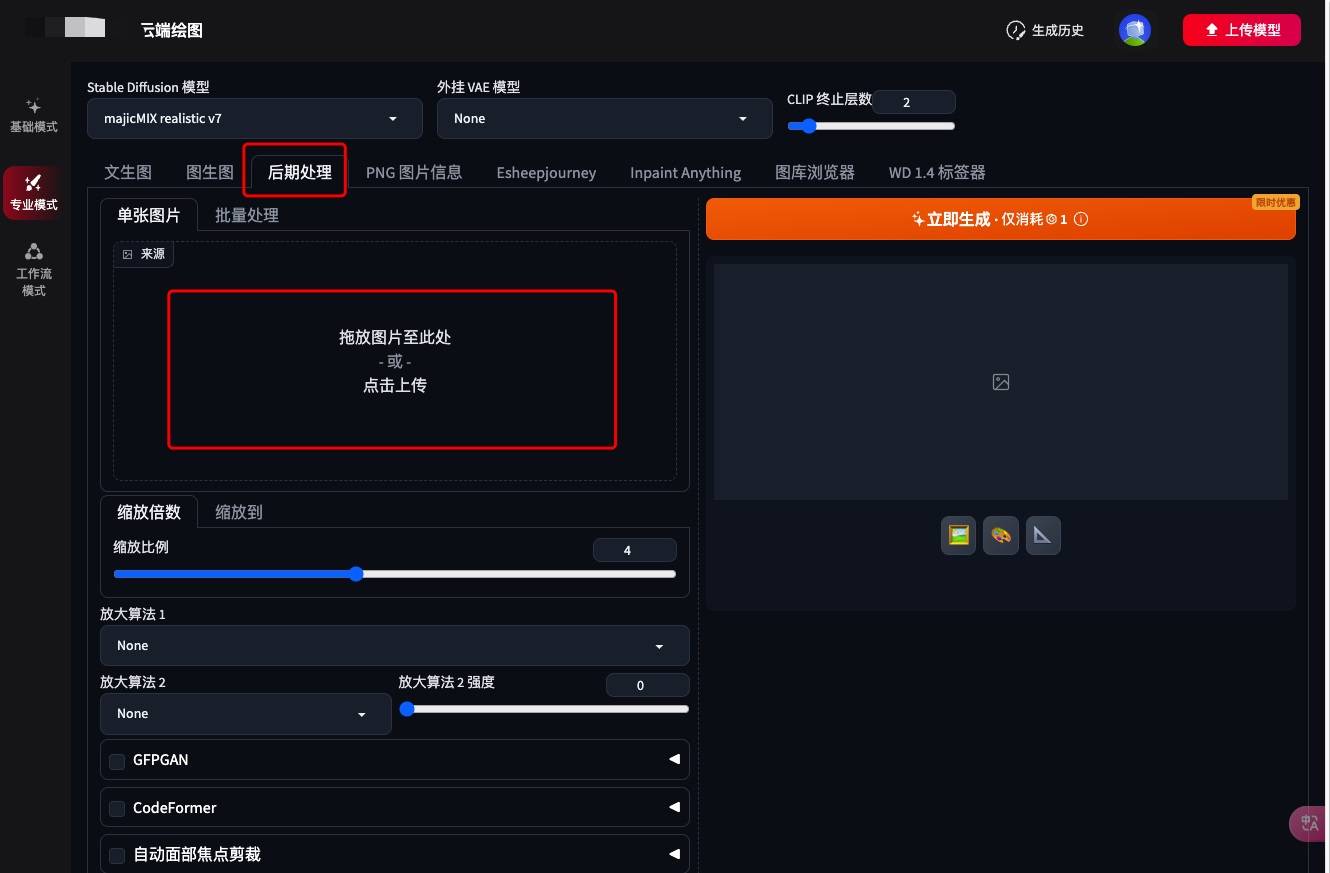Open 工作流模式 from the sidebar

[x=33, y=269]
